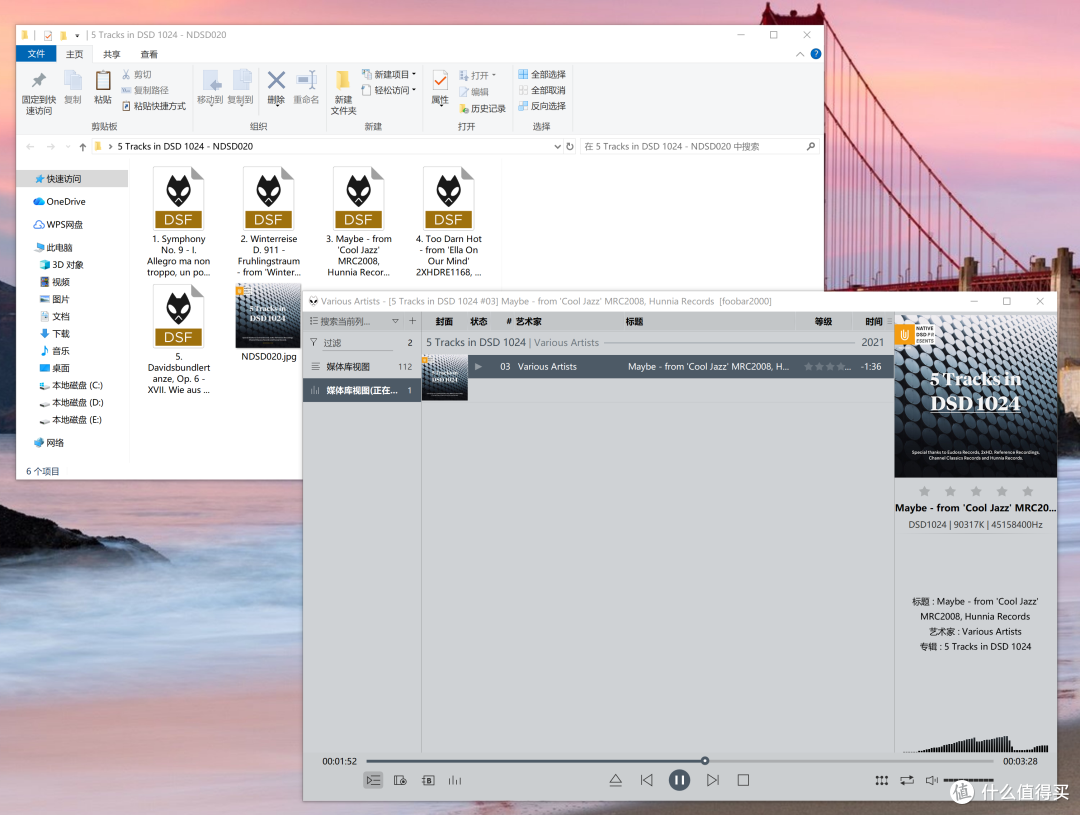Screen dimensions: 1080x815
Task: Click the large 5 Tracks in DSD 1024 cover
Action: 975,395
